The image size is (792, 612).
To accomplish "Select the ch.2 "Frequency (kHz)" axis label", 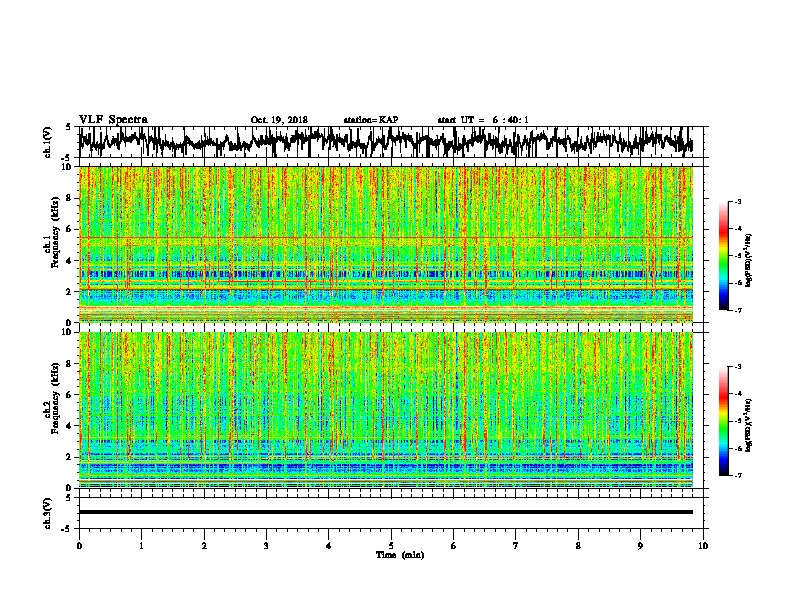I will point(55,398).
